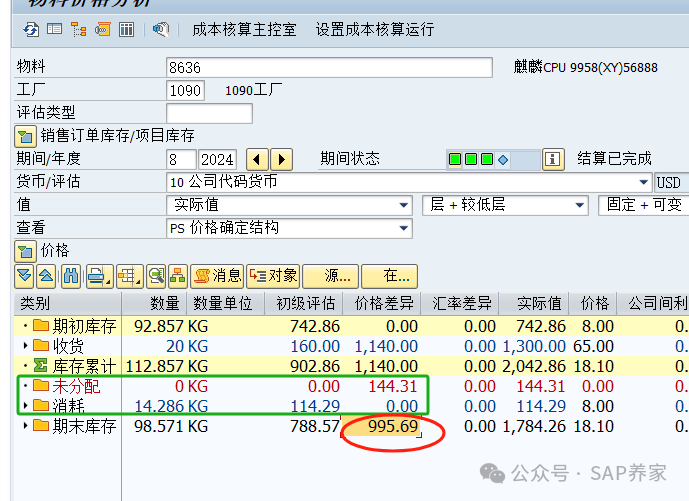Open 成本核算主控室 from the toolbar

243,30
